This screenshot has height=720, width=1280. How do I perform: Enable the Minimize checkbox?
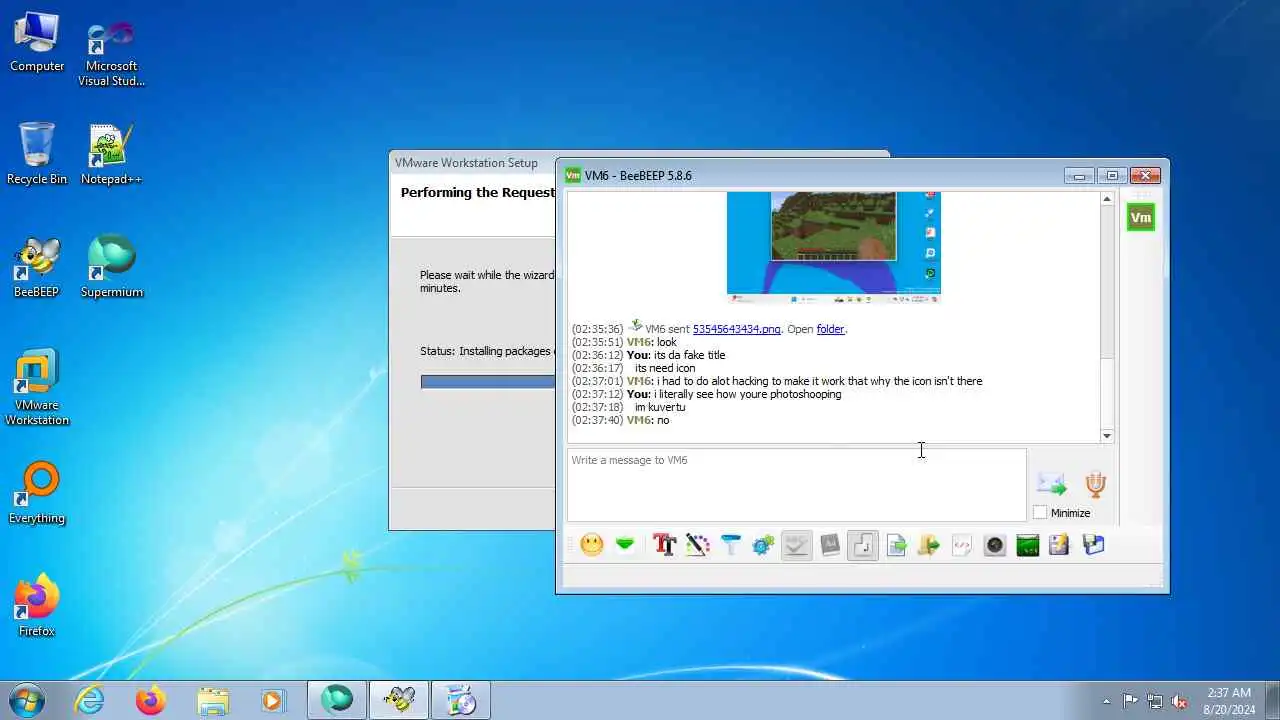click(1040, 513)
